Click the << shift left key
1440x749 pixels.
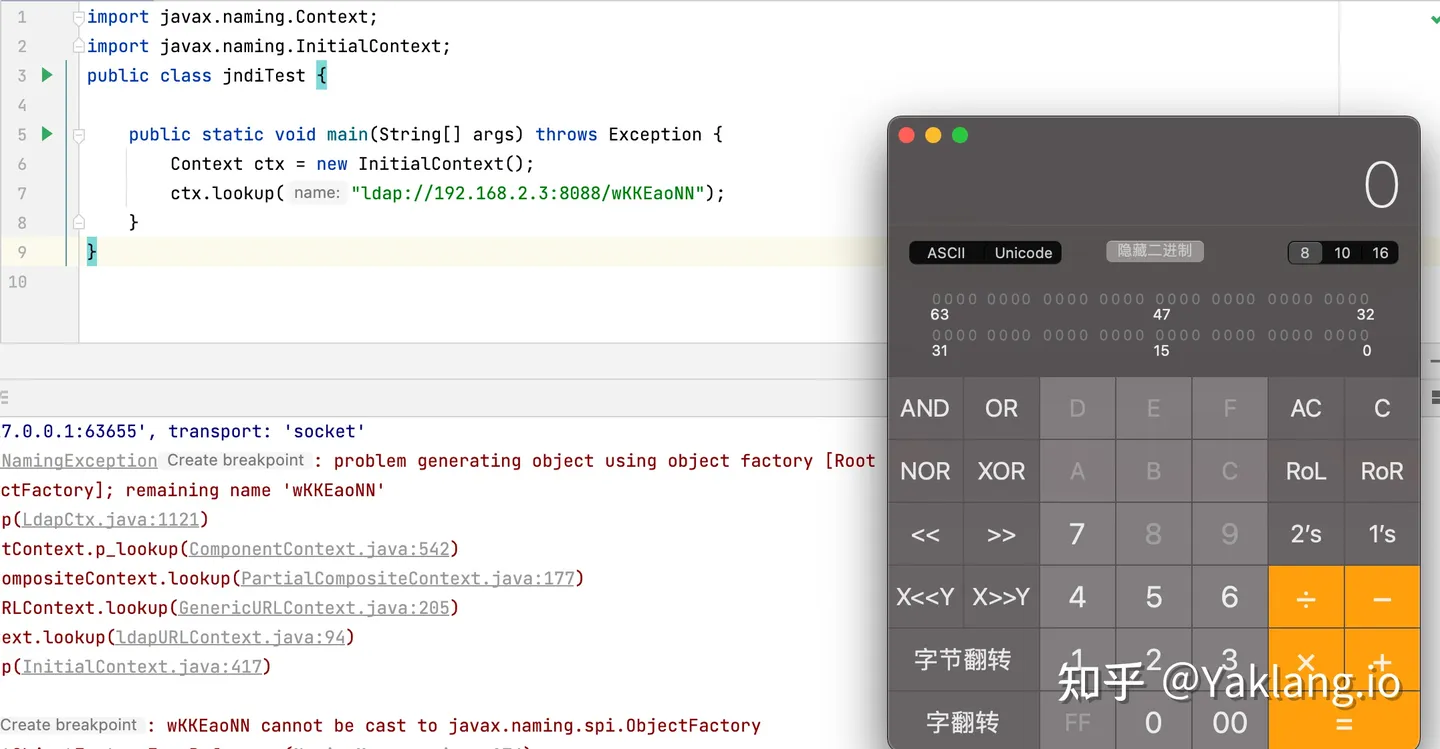925,534
